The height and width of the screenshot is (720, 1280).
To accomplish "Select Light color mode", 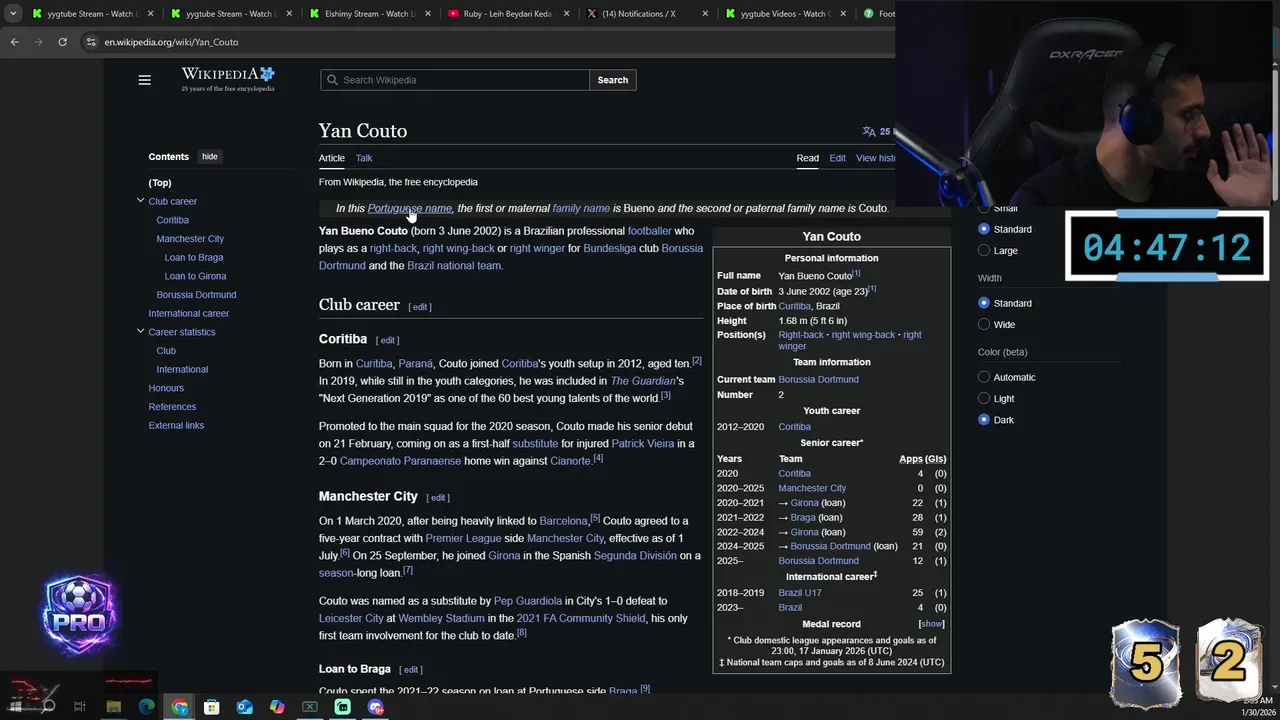I will click(984, 399).
